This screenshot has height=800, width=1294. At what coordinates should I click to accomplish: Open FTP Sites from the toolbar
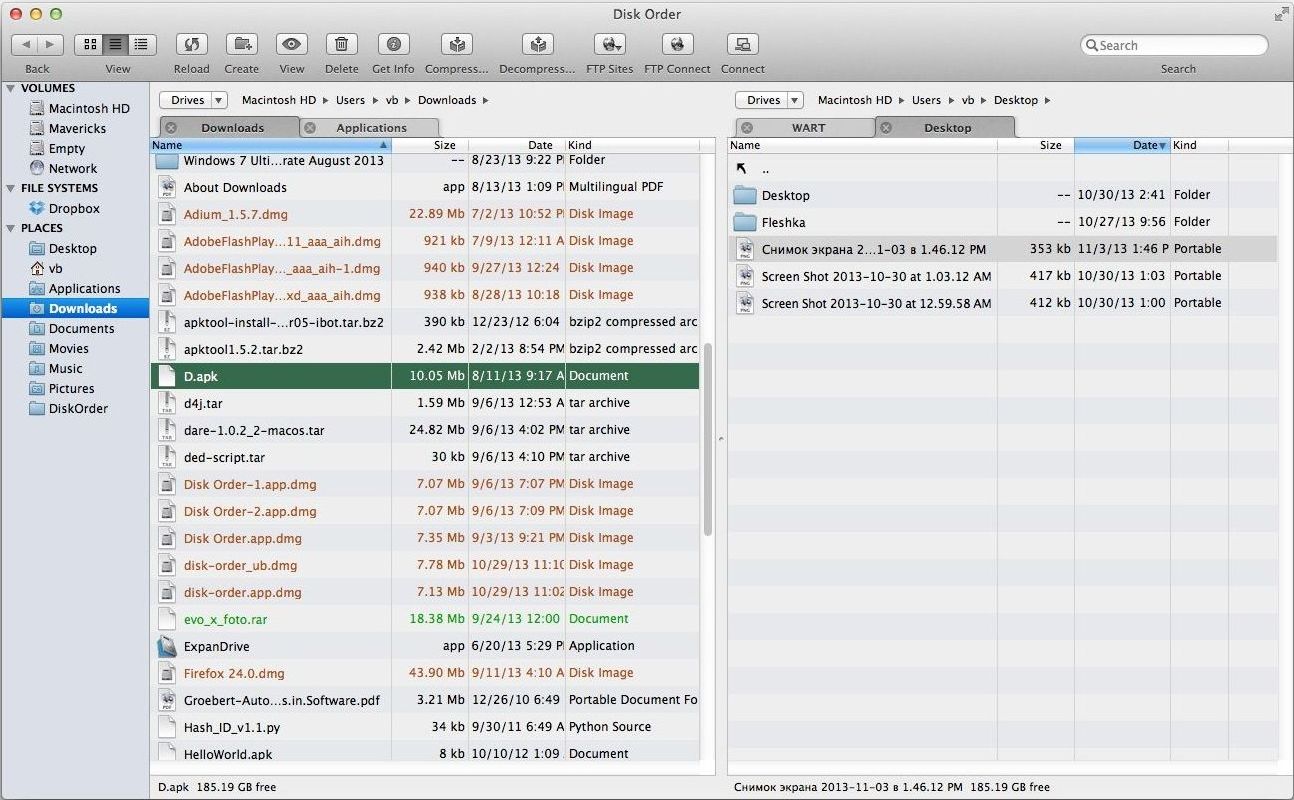(609, 44)
